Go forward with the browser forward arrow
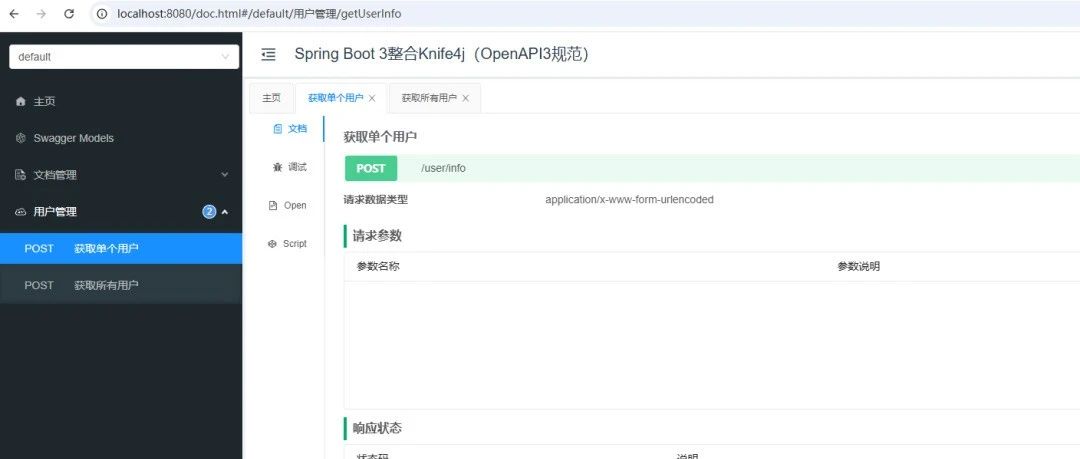Screen dimensions: 1080x459 tap(41, 14)
